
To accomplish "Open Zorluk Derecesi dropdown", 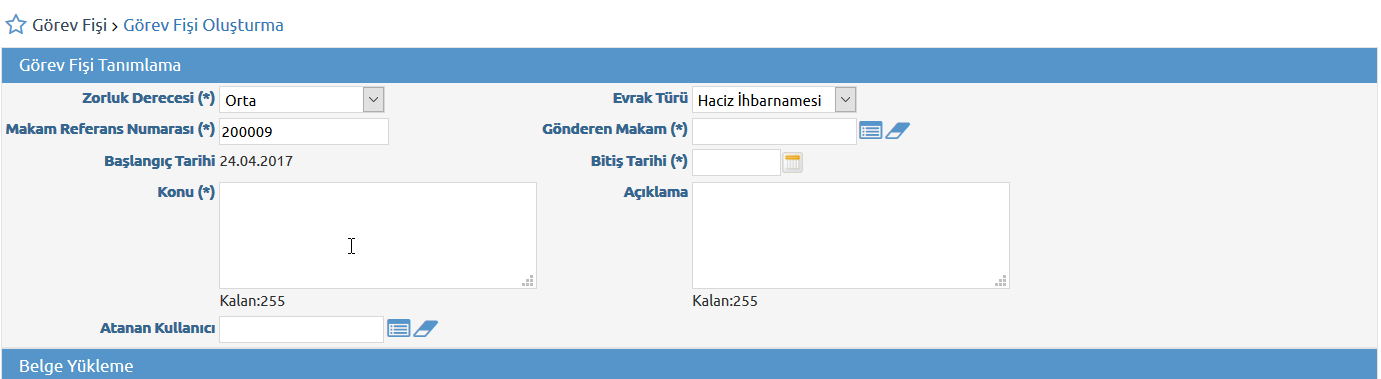I will click(x=302, y=99).
